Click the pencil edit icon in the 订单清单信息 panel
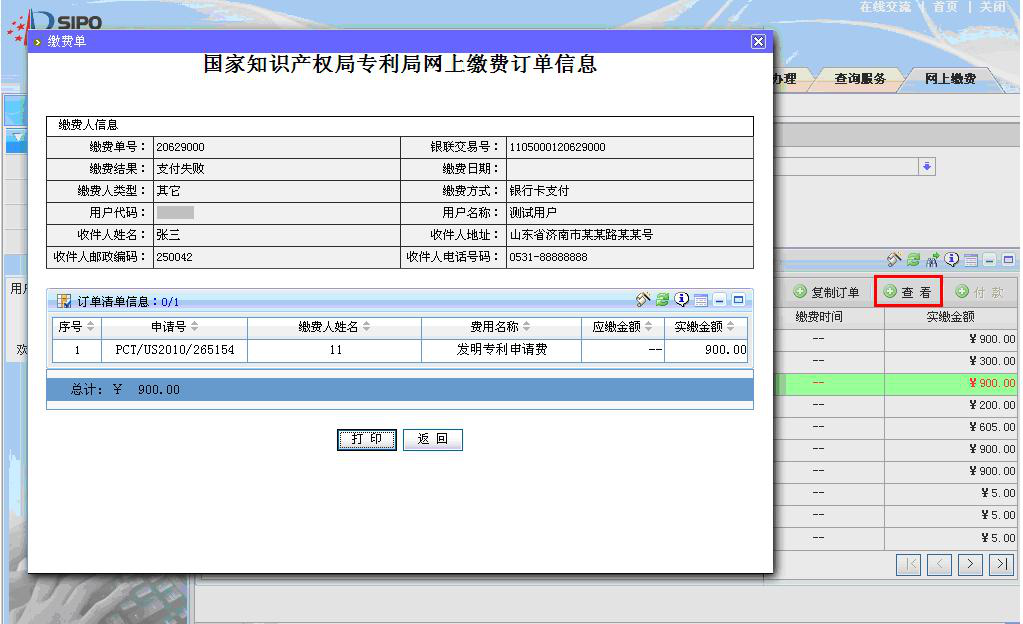Screen dimensions: 1023x624 (x=644, y=300)
